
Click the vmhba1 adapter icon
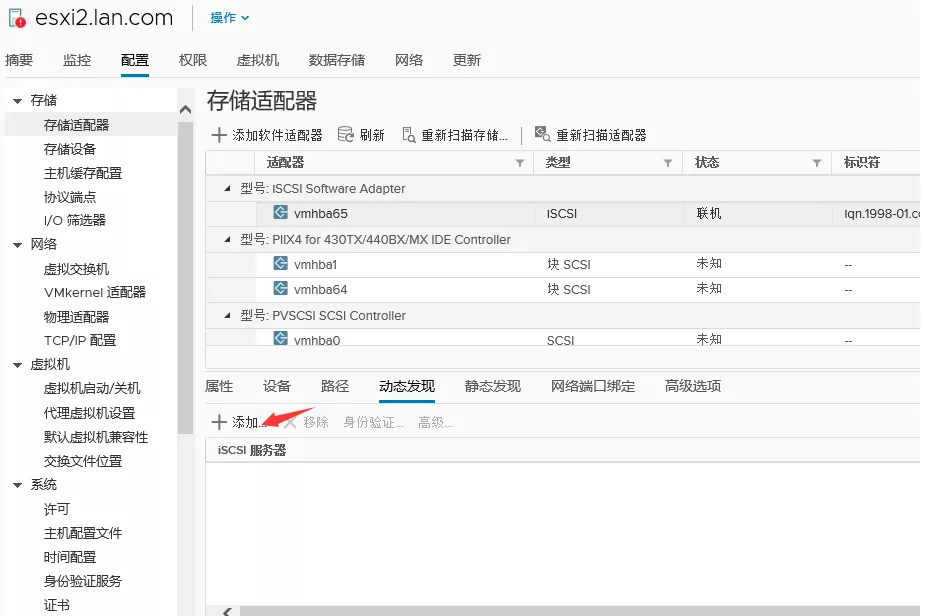[280, 264]
